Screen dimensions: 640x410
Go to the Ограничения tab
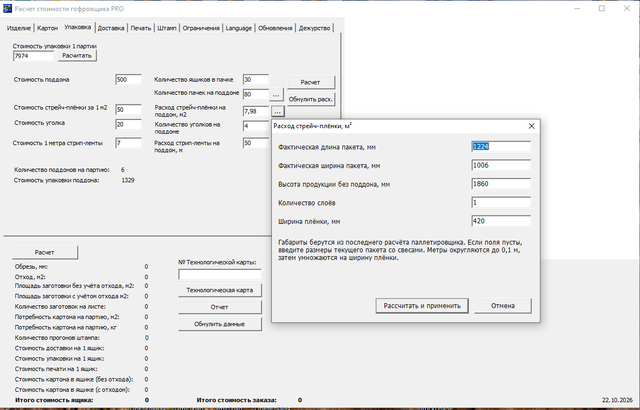click(x=201, y=28)
